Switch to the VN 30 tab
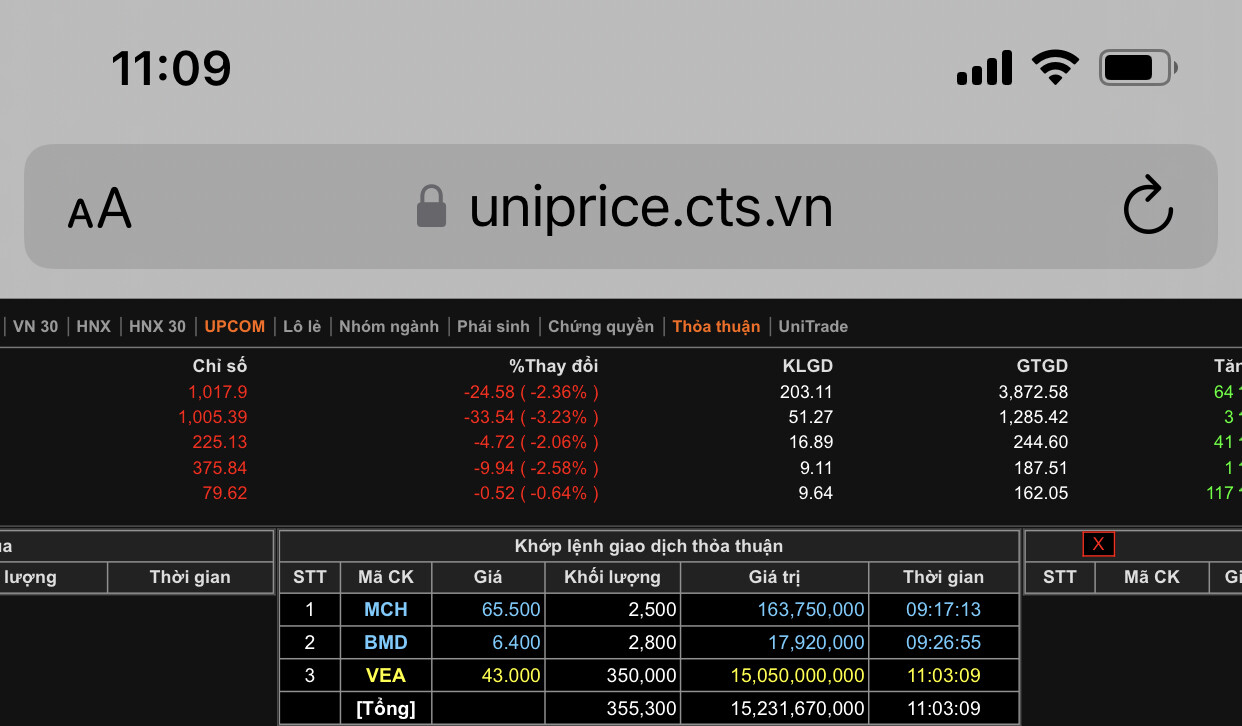Screen dimensions: 1242x726 35,326
